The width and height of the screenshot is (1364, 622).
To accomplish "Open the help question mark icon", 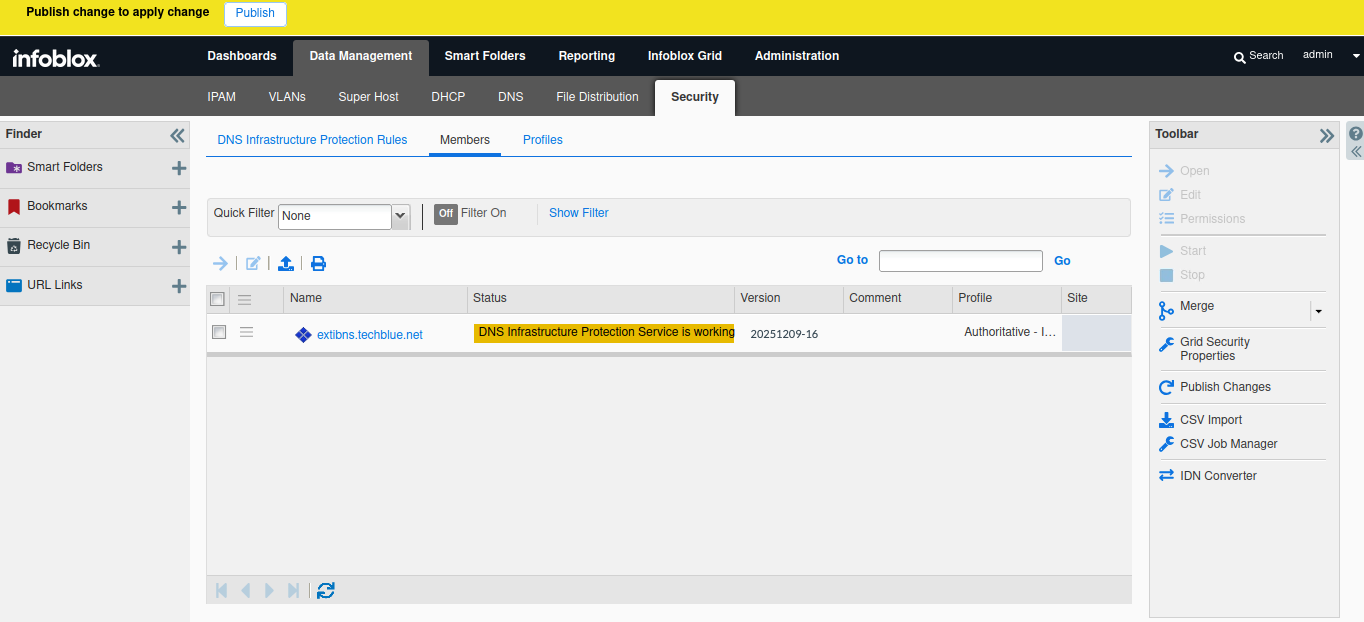I will [1355, 133].
